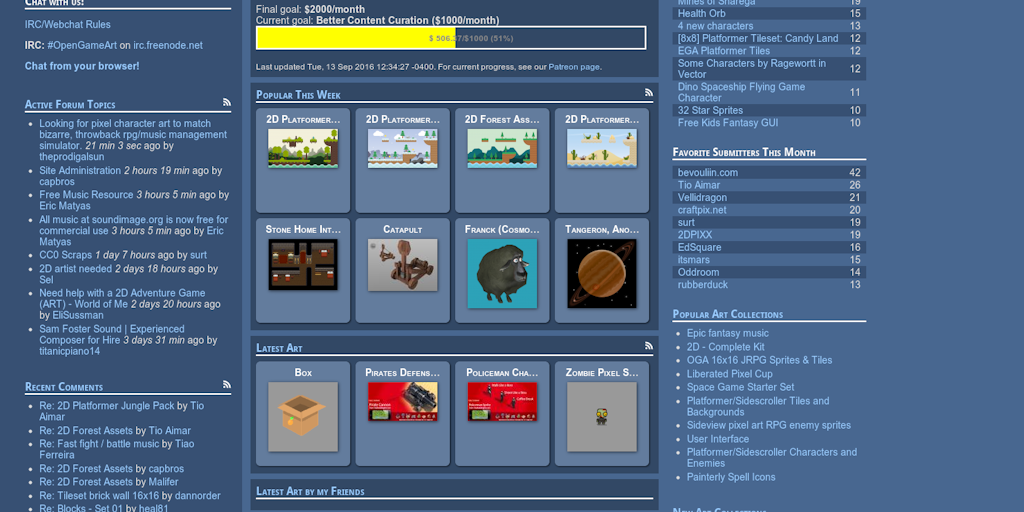This screenshot has width=1024, height=512.
Task: Open the Zombie Pixel Sprite thumbnail
Action: (602, 417)
